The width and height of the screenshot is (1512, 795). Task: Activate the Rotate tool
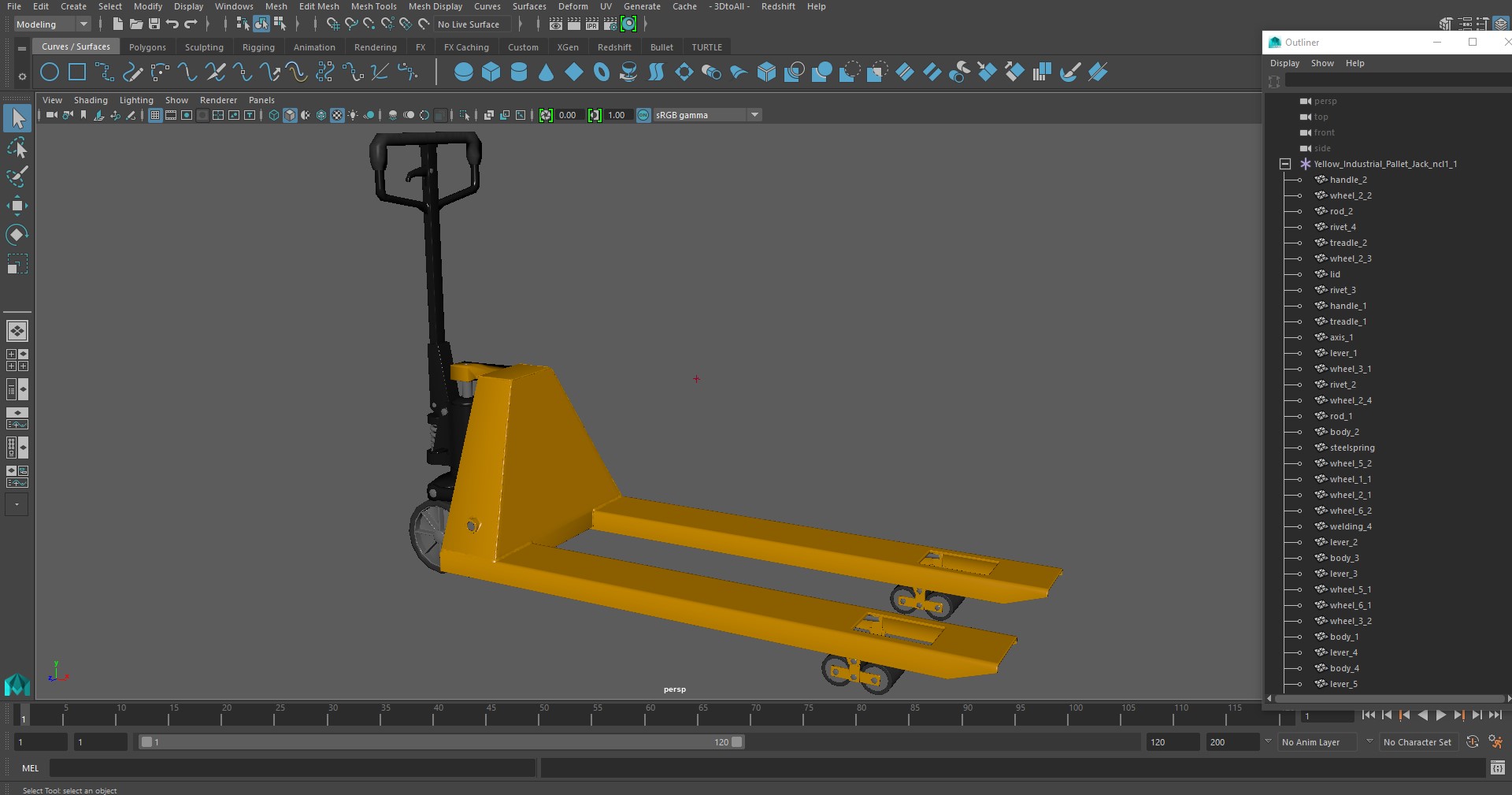[17, 235]
